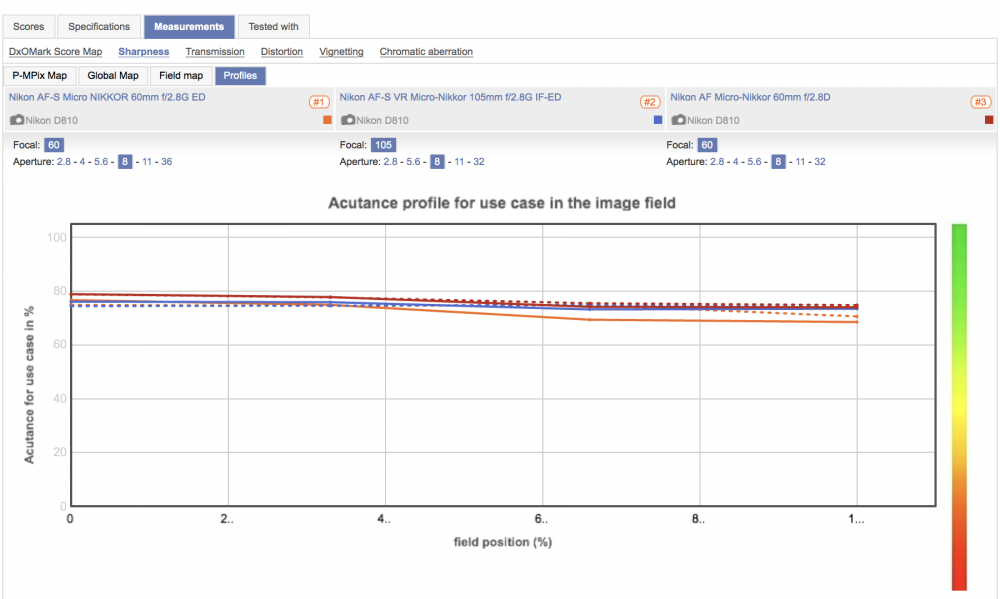Image resolution: width=1000 pixels, height=599 pixels.
Task: Open the Nikon AF Micro-Nikkor 60mm f/2.8D link
Action: point(750,97)
